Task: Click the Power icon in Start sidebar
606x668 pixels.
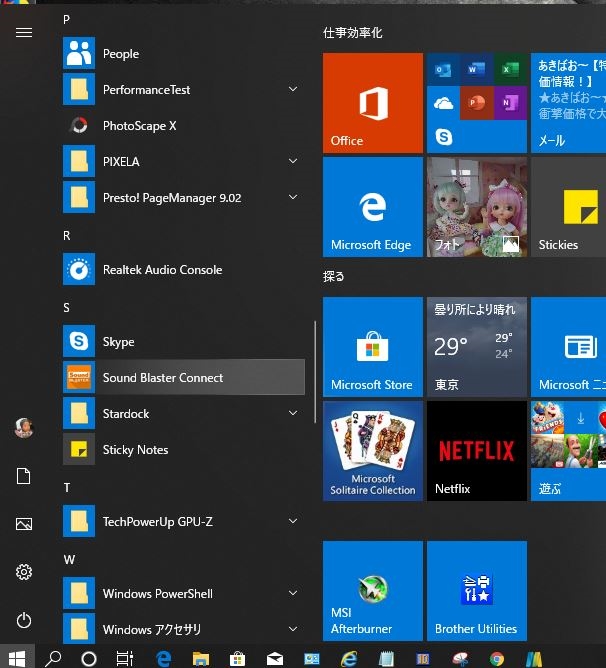Action: (x=24, y=620)
